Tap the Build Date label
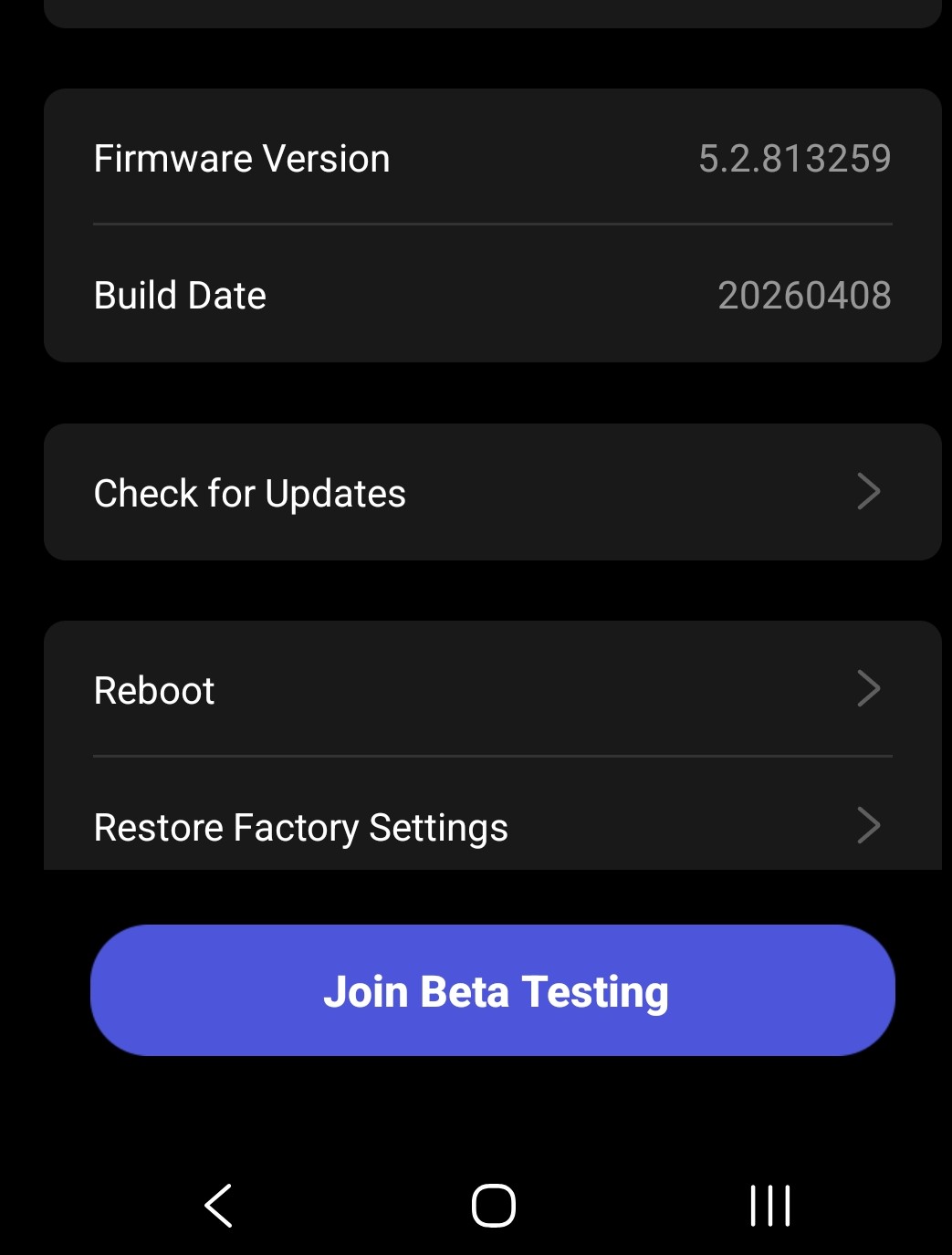 [180, 296]
